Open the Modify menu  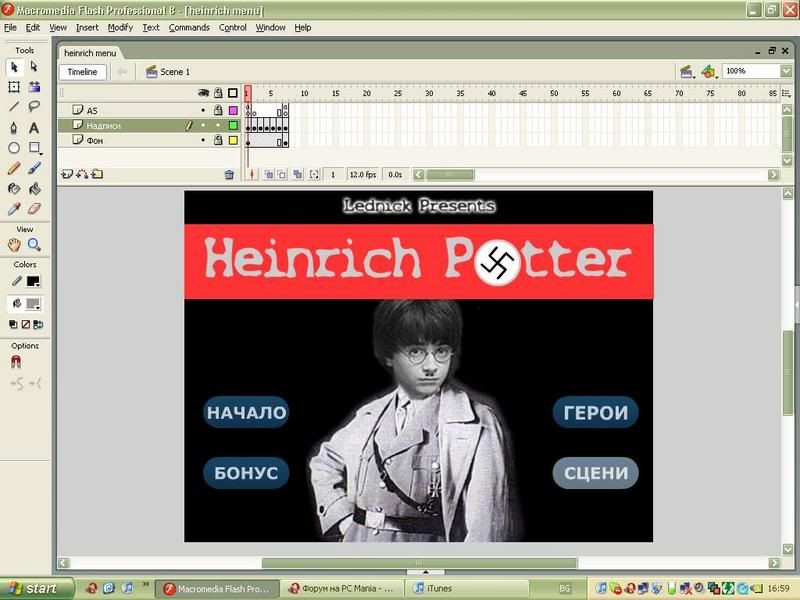point(120,28)
